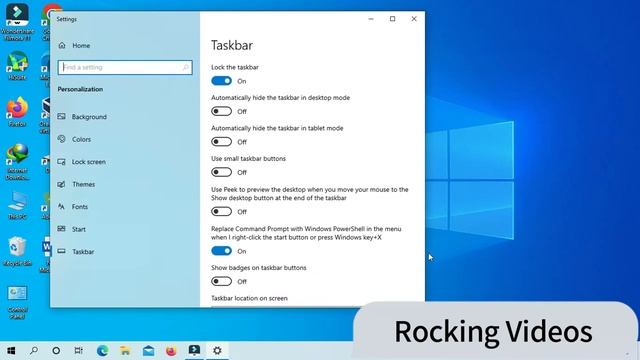Screen dimensions: 640x360
Task: Open Mail app from taskbar
Action: 149,351
